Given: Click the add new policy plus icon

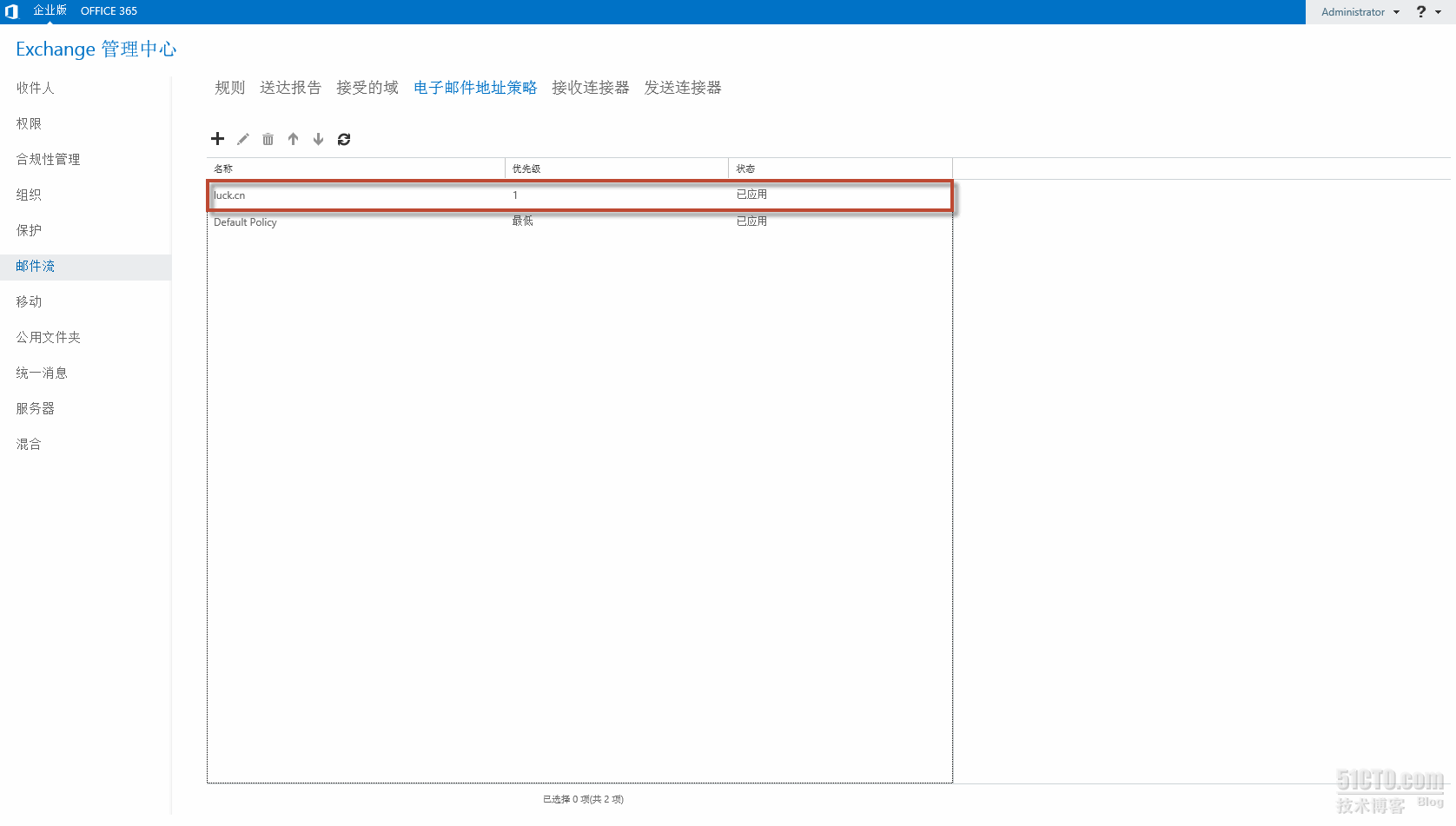Looking at the screenshot, I should pyautogui.click(x=217, y=139).
